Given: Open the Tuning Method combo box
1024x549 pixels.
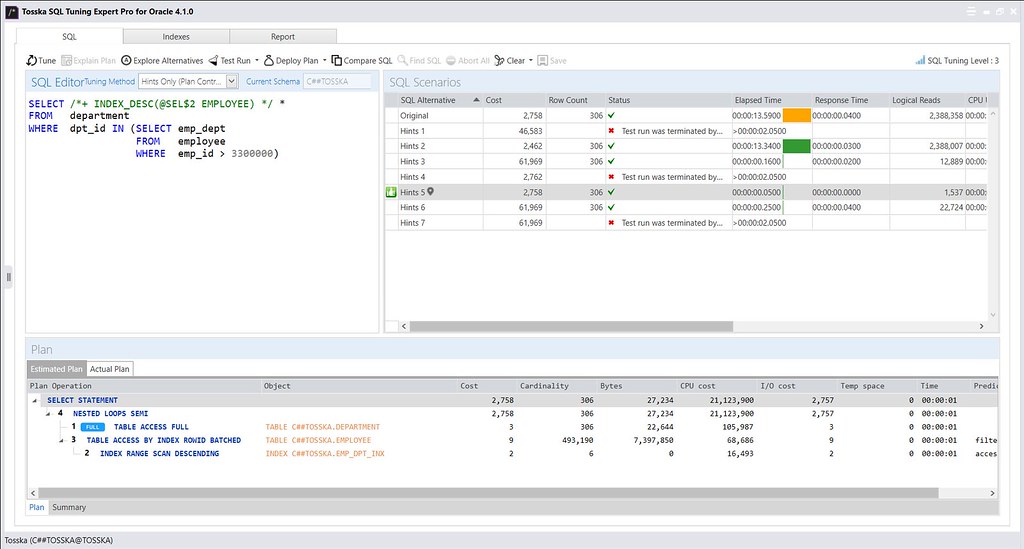Looking at the screenshot, I should click(x=188, y=82).
